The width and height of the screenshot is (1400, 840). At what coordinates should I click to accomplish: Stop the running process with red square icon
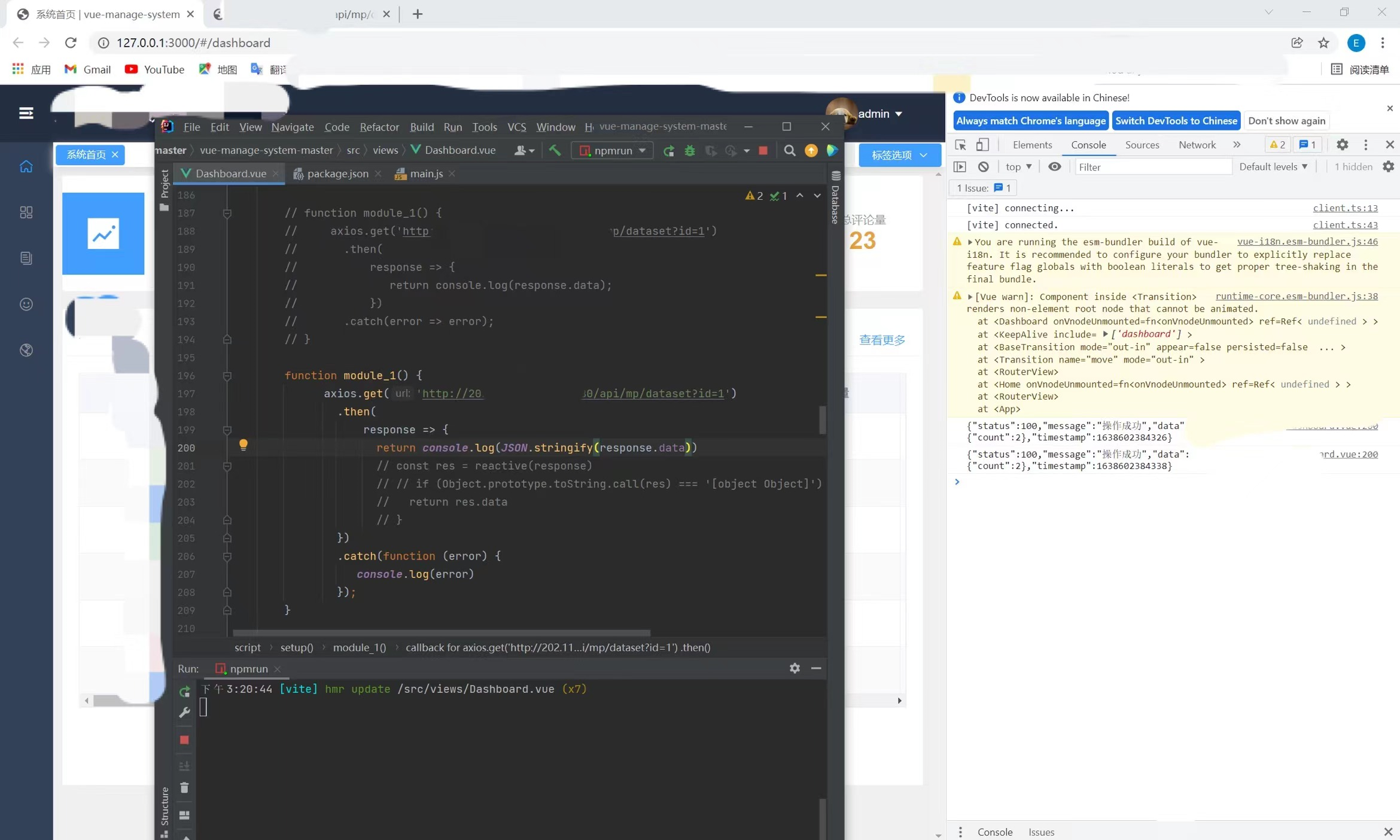click(763, 150)
